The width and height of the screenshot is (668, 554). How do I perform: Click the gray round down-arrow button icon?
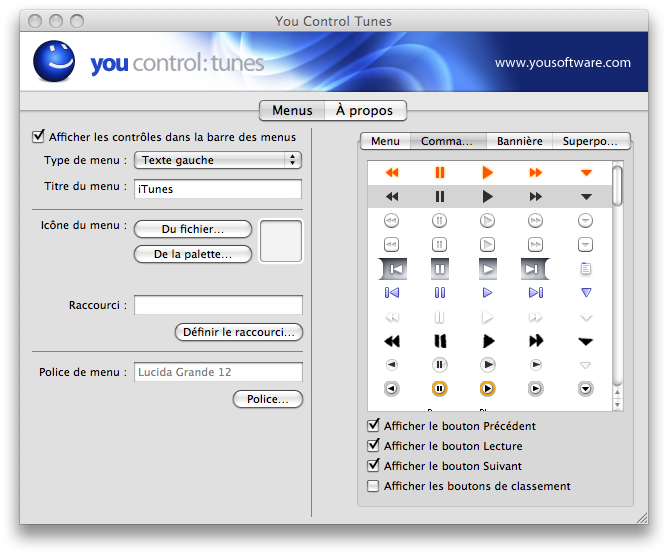click(586, 389)
